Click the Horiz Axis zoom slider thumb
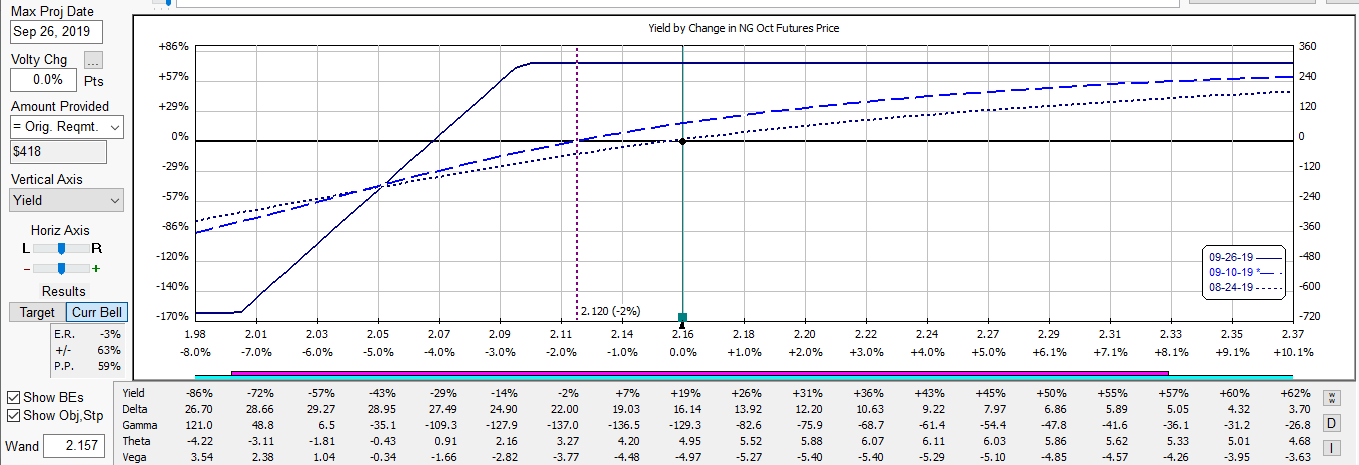1359x465 pixels. pyautogui.click(x=62, y=268)
